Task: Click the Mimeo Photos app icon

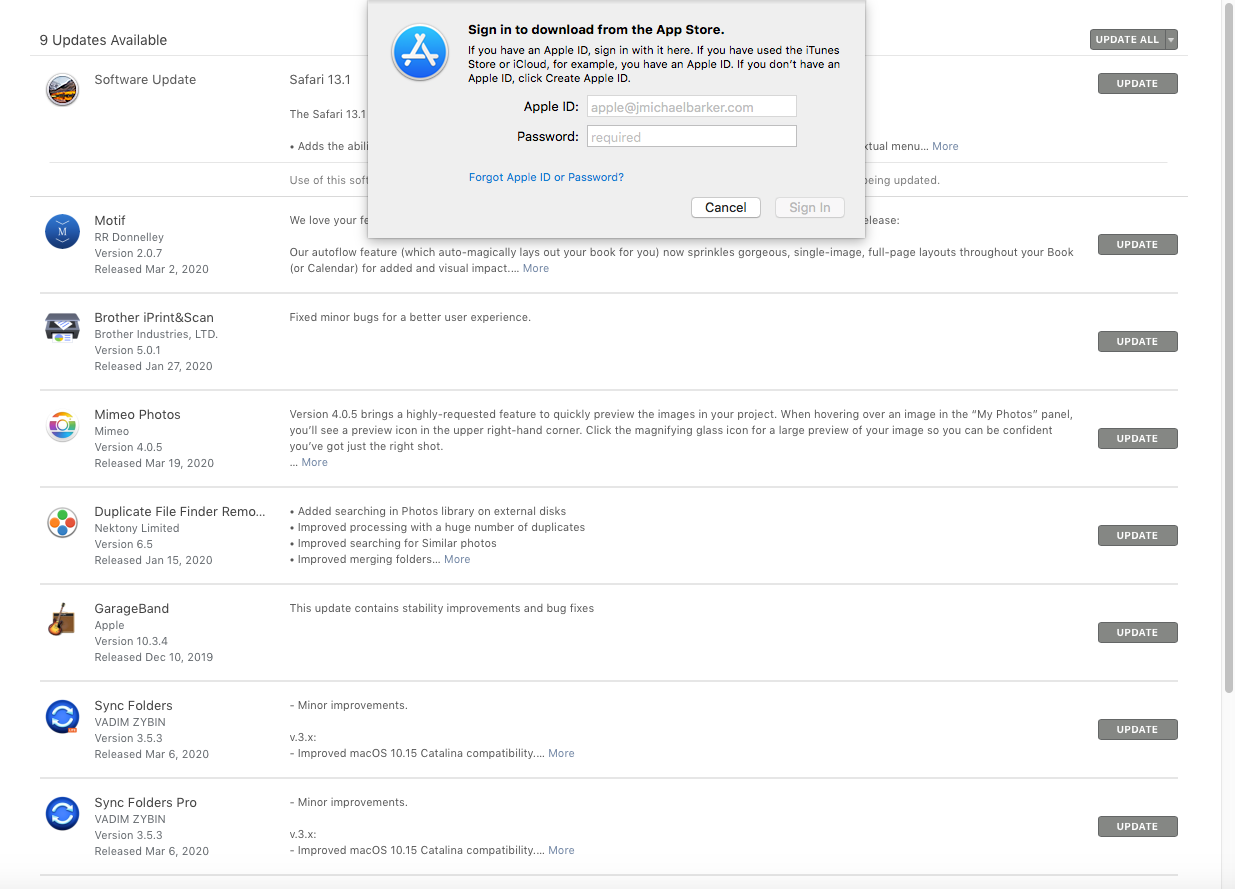Action: click(x=62, y=425)
